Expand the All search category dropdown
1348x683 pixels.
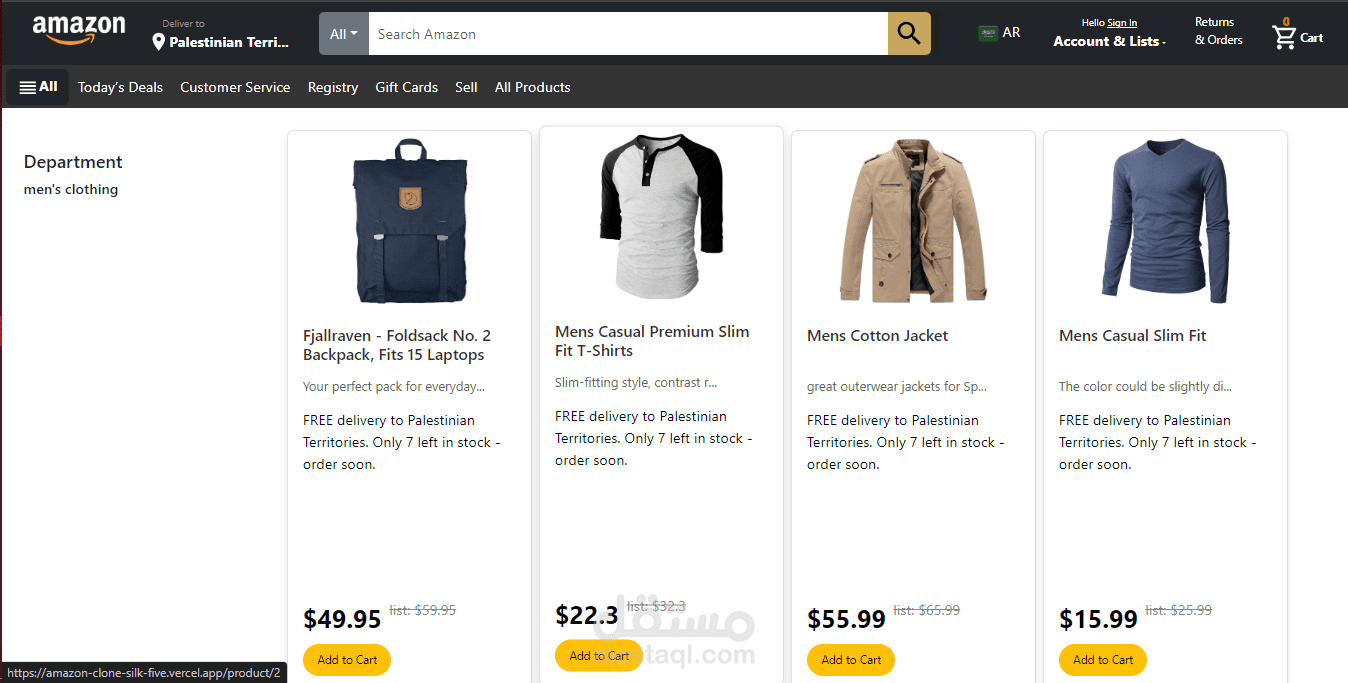(x=343, y=34)
